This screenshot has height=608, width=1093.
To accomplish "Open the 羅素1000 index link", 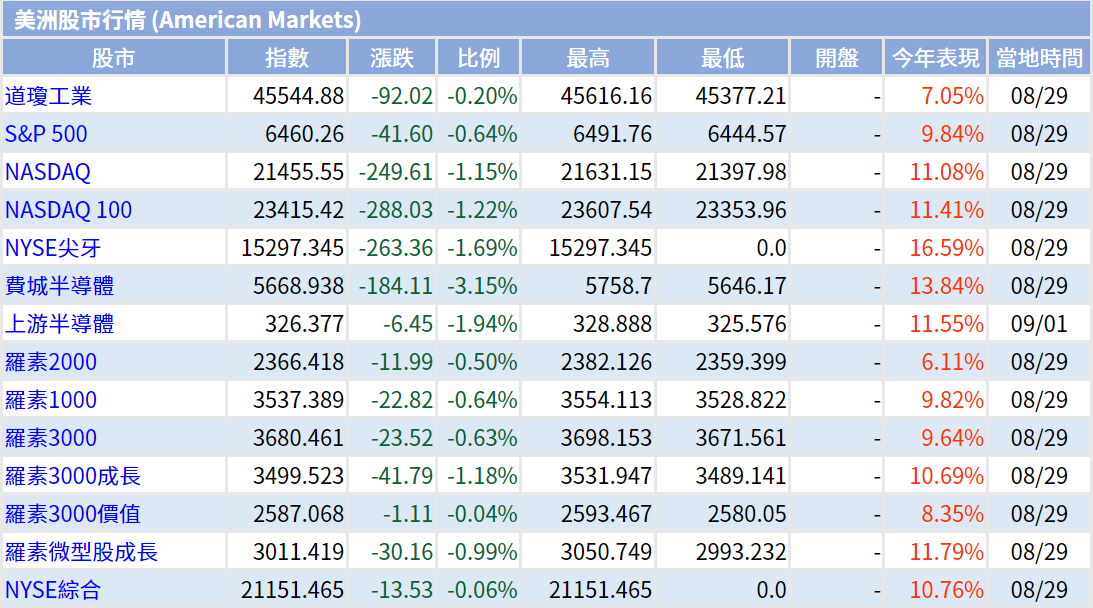I will (51, 400).
